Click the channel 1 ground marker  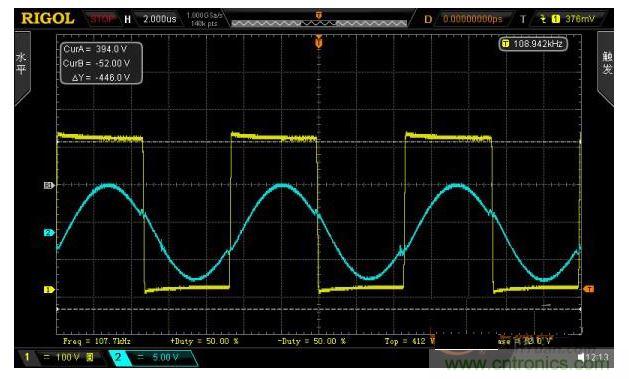49,290
